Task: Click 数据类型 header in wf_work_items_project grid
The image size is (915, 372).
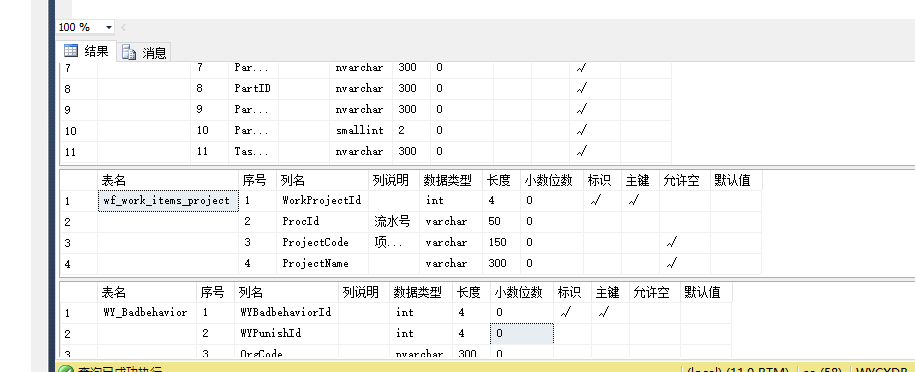Action: (451, 180)
